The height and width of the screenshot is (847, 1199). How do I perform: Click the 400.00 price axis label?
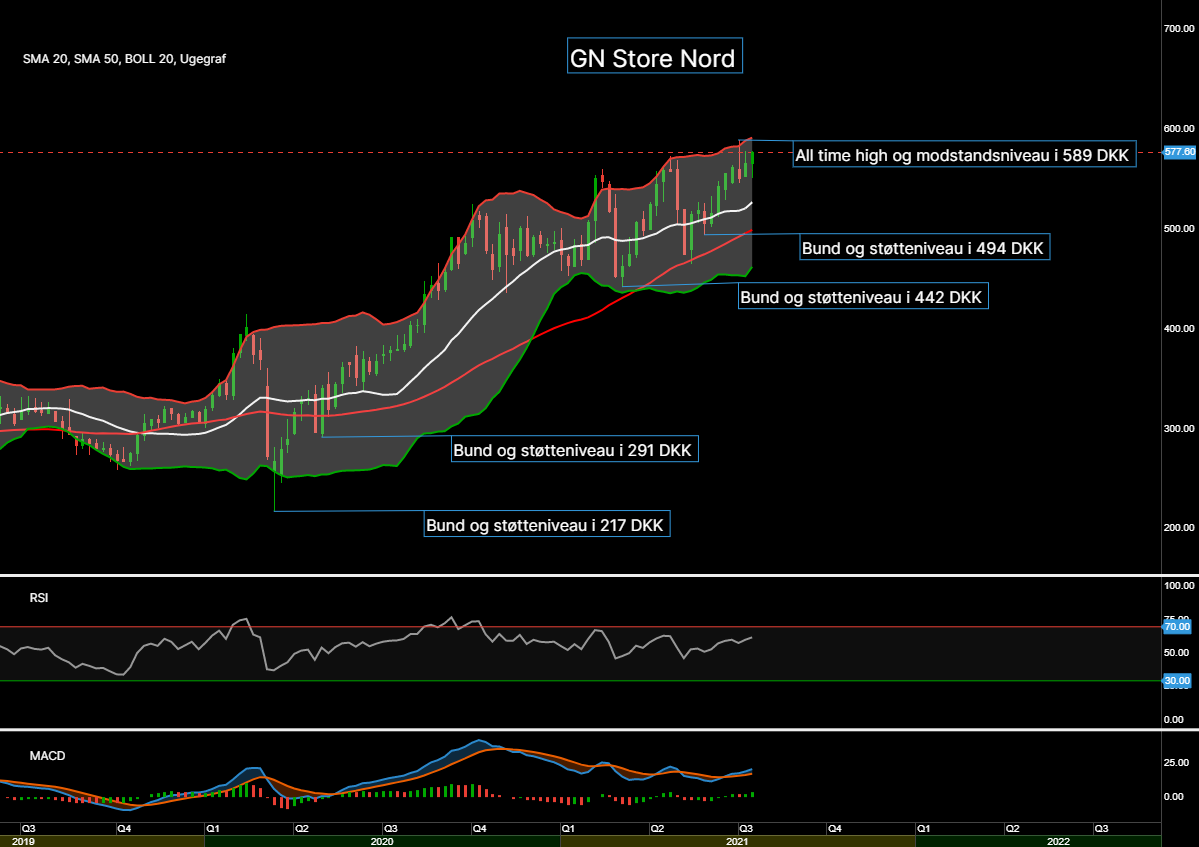click(1179, 329)
